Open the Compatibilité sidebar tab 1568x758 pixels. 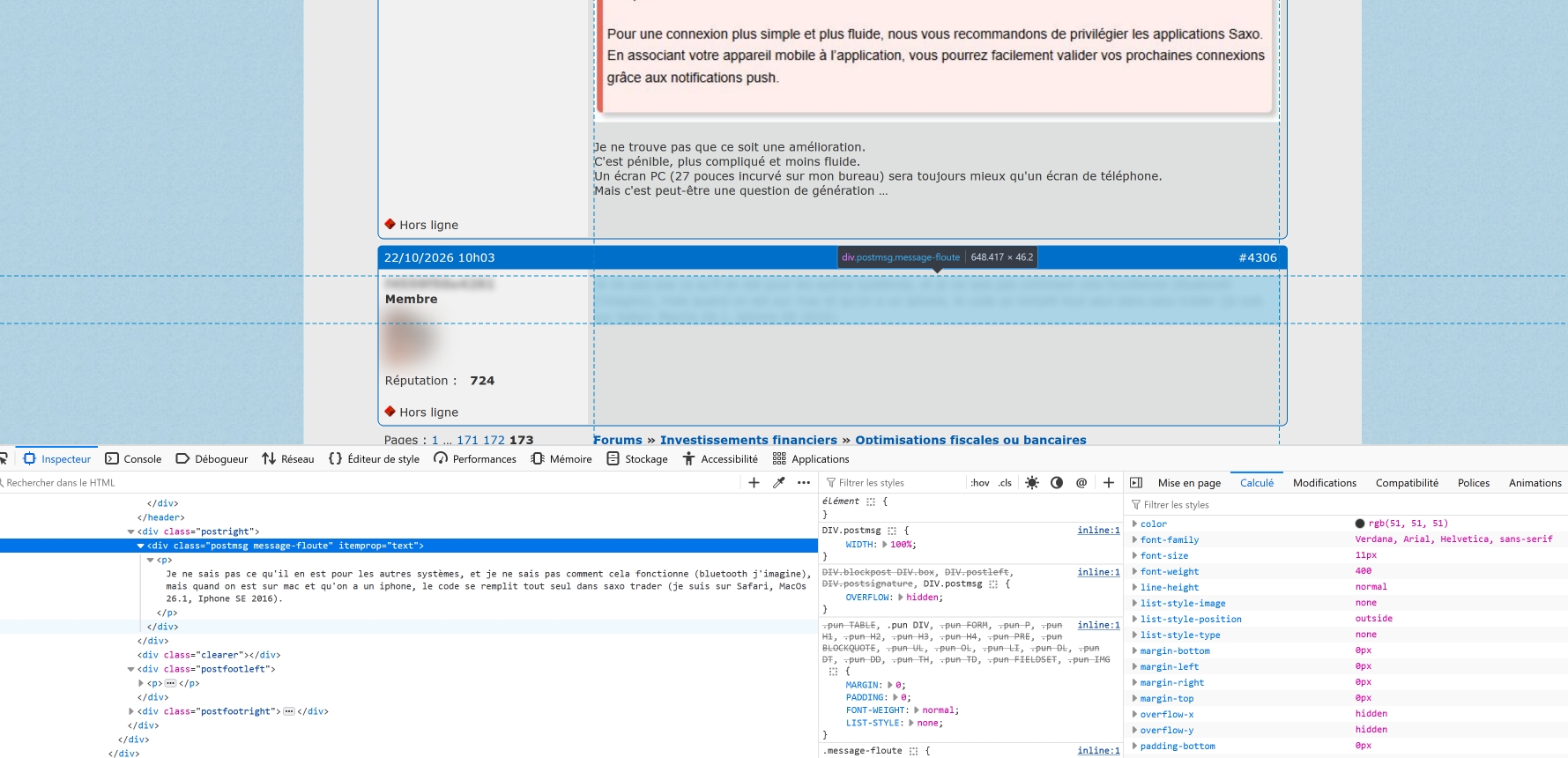click(1407, 483)
